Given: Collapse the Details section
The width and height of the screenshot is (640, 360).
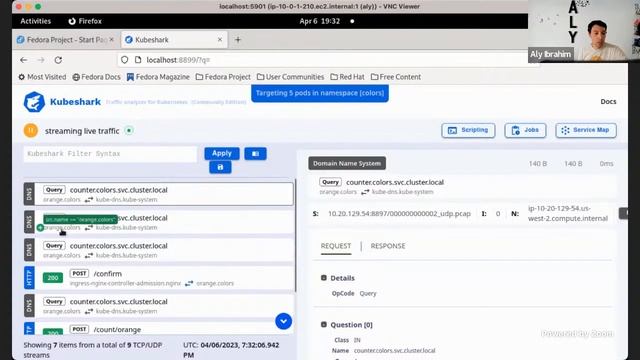Looking at the screenshot, I should 324,278.
